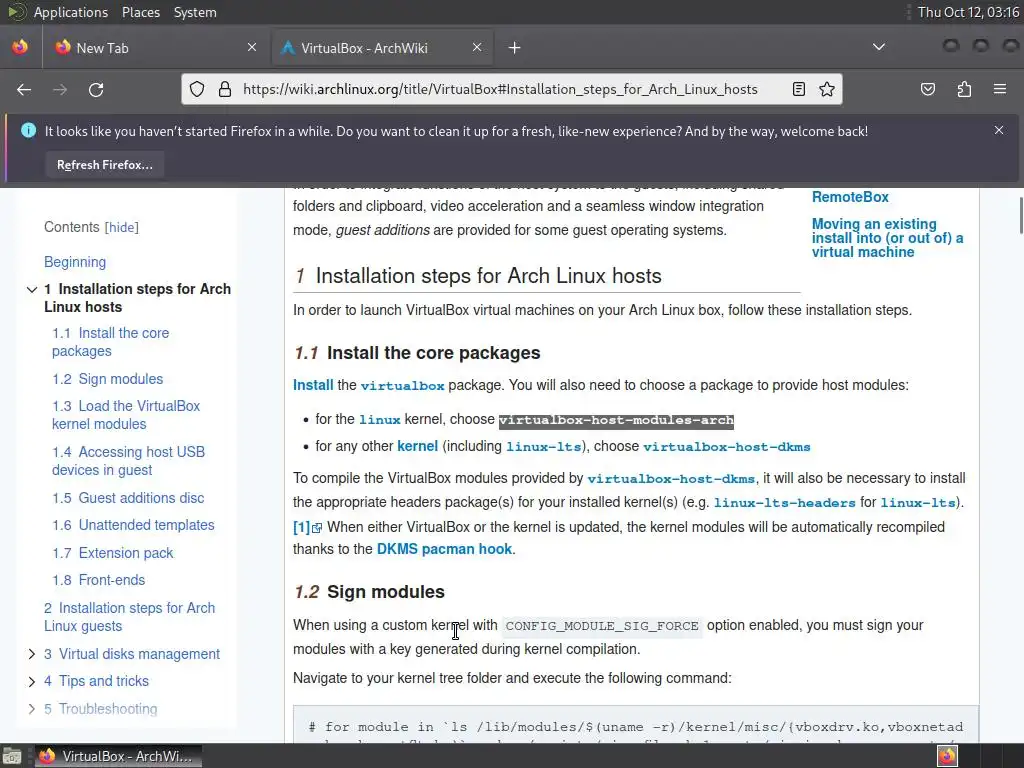Close the VirtualBox - ArchWiki tab
This screenshot has width=1024, height=768.
(477, 47)
